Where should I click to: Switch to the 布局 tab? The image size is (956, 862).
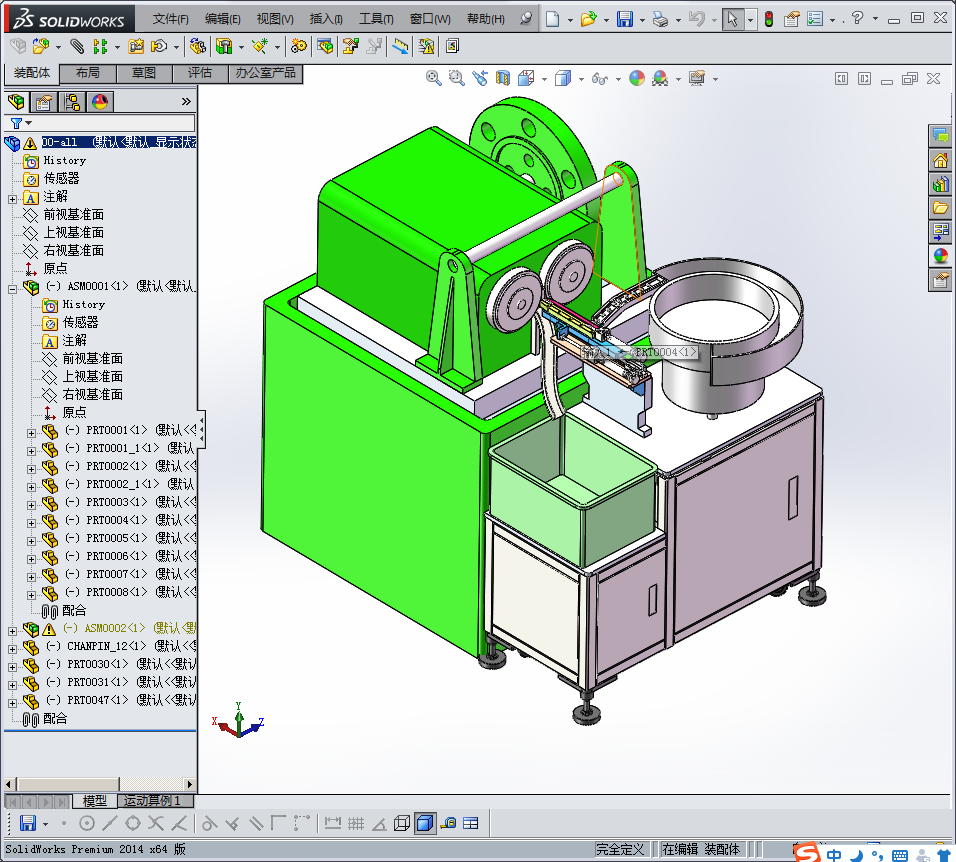pos(88,73)
